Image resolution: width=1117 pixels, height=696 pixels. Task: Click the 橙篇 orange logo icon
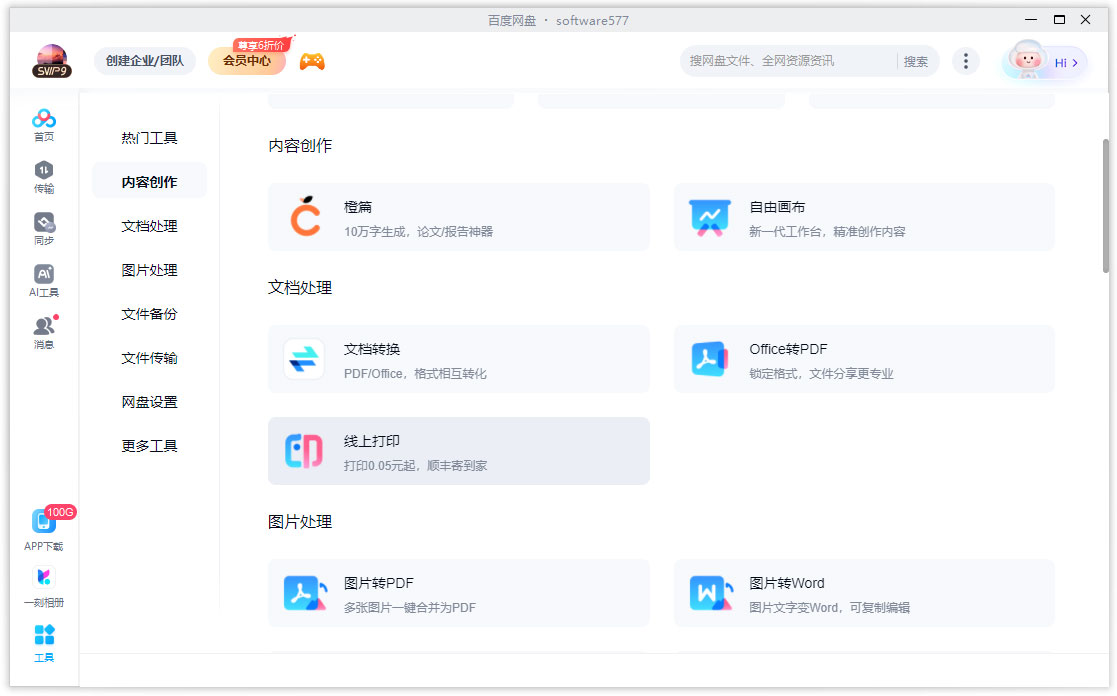pyautogui.click(x=305, y=217)
